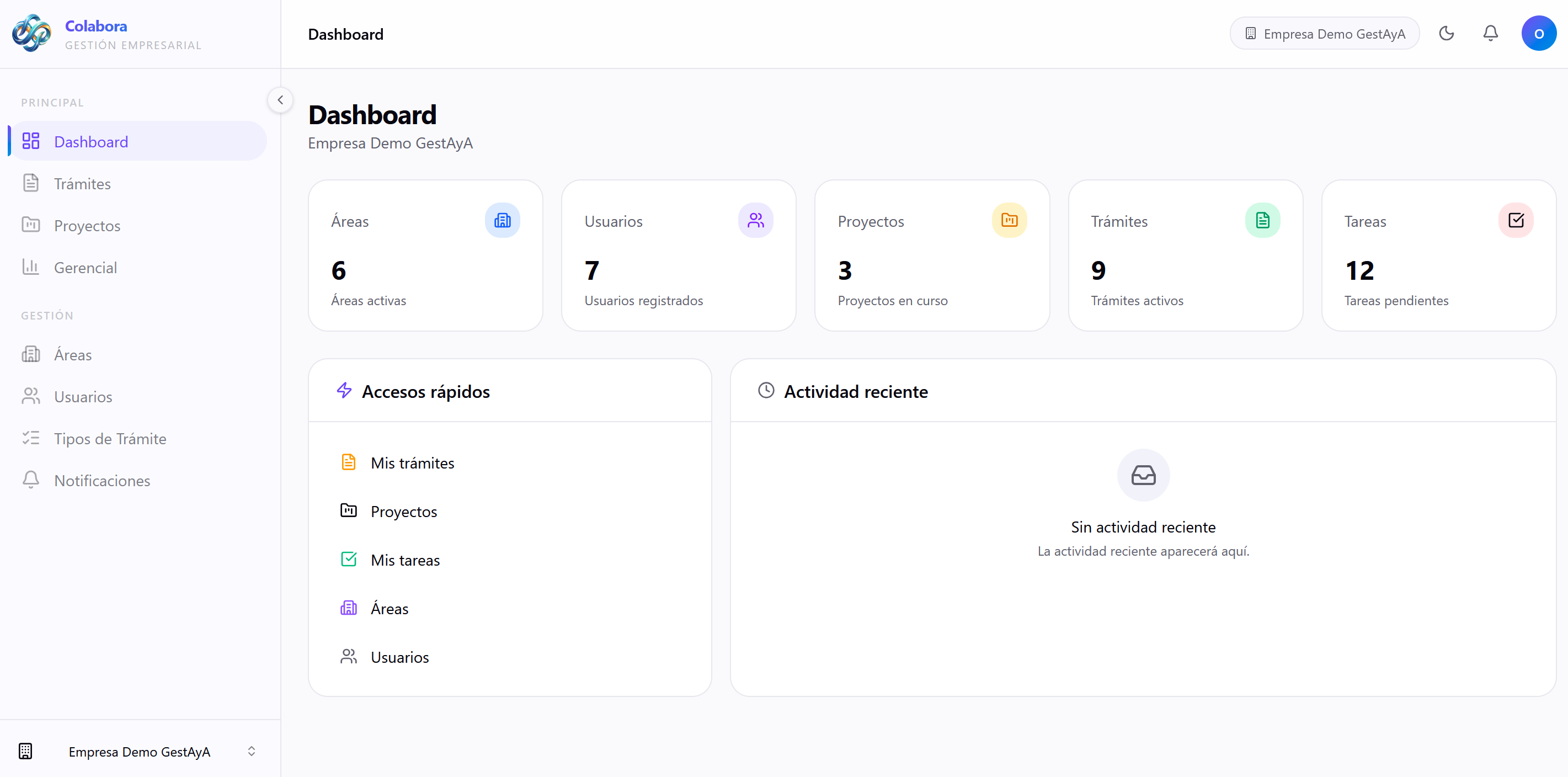Click the Áreas building icon on stats card
Screen dimensions: 1568x777
click(502, 220)
